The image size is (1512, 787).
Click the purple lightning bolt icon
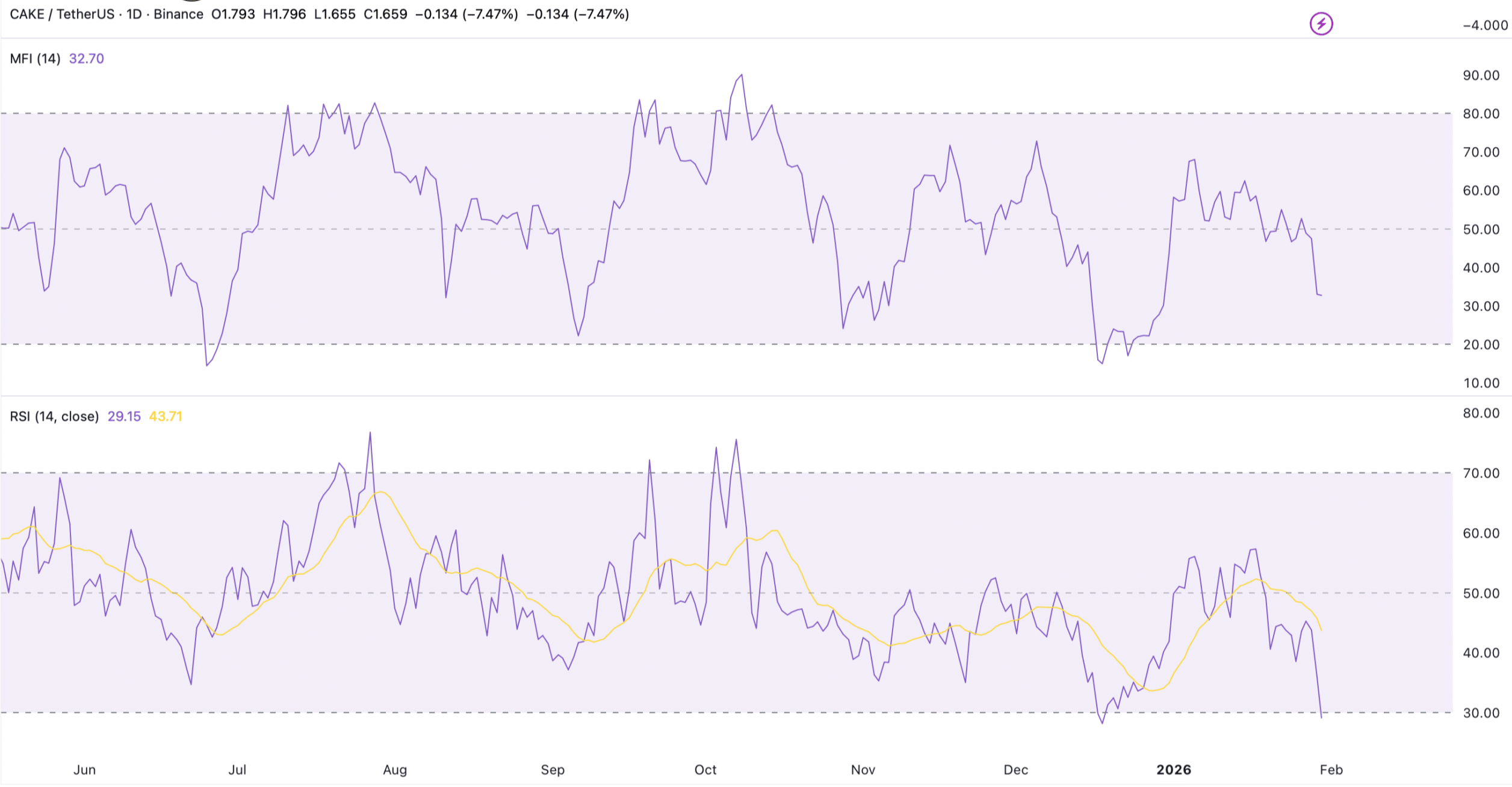tap(1321, 24)
